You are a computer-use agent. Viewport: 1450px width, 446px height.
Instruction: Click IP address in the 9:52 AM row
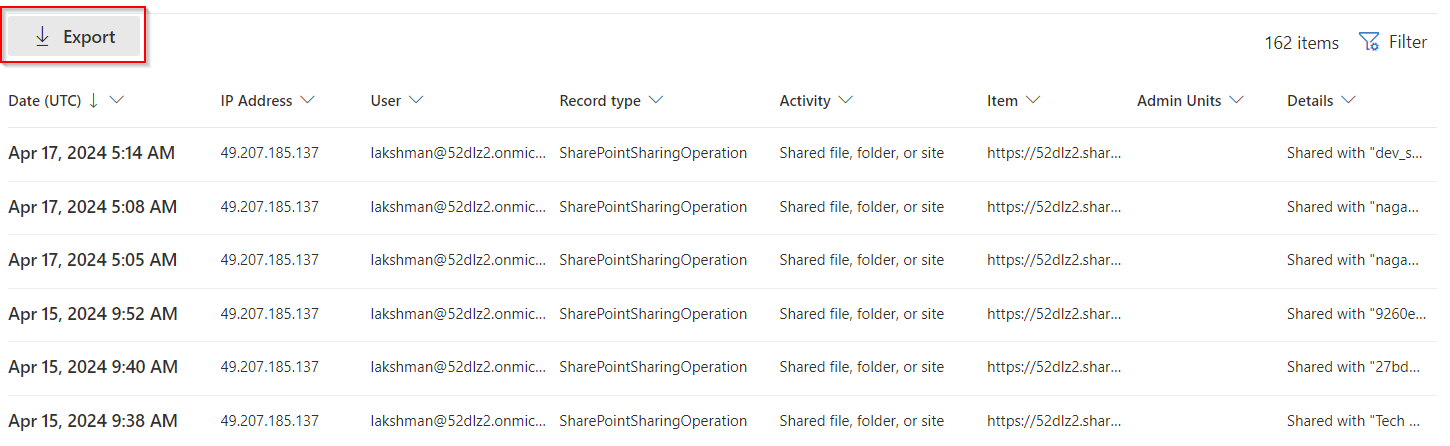pyautogui.click(x=270, y=314)
